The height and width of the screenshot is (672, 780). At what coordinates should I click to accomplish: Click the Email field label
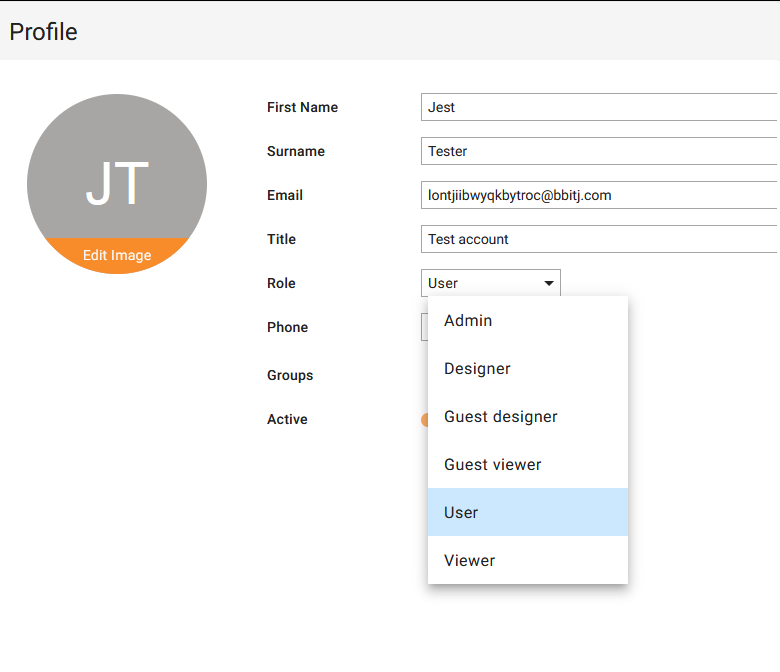(285, 195)
